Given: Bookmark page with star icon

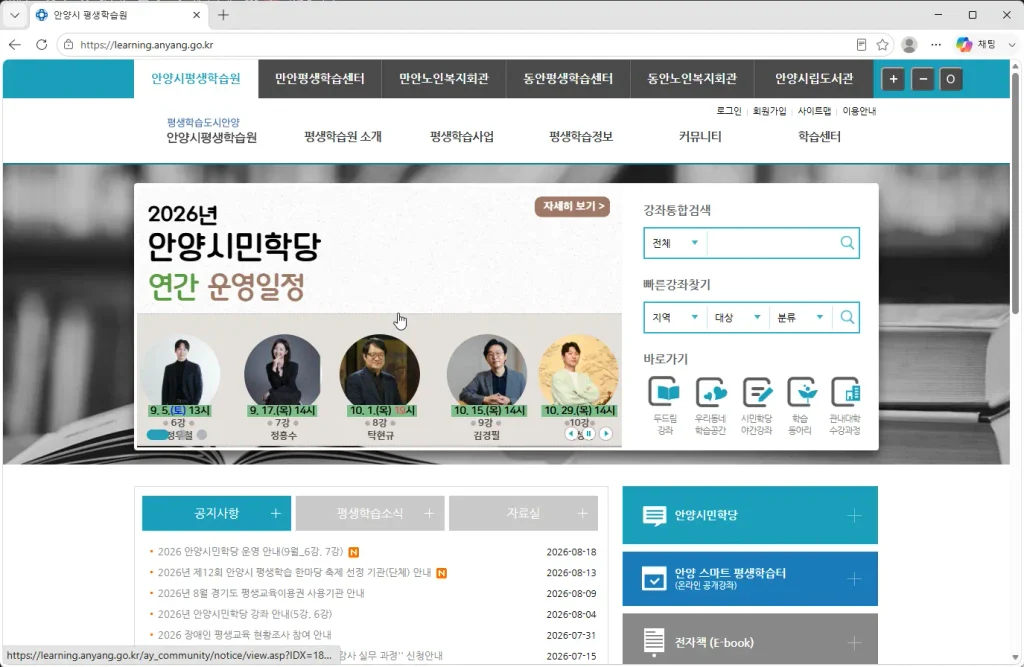Looking at the screenshot, I should pos(882,44).
